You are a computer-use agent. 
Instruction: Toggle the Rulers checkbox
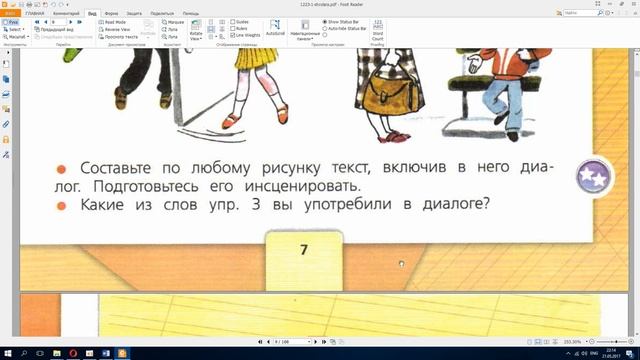[x=239, y=29]
